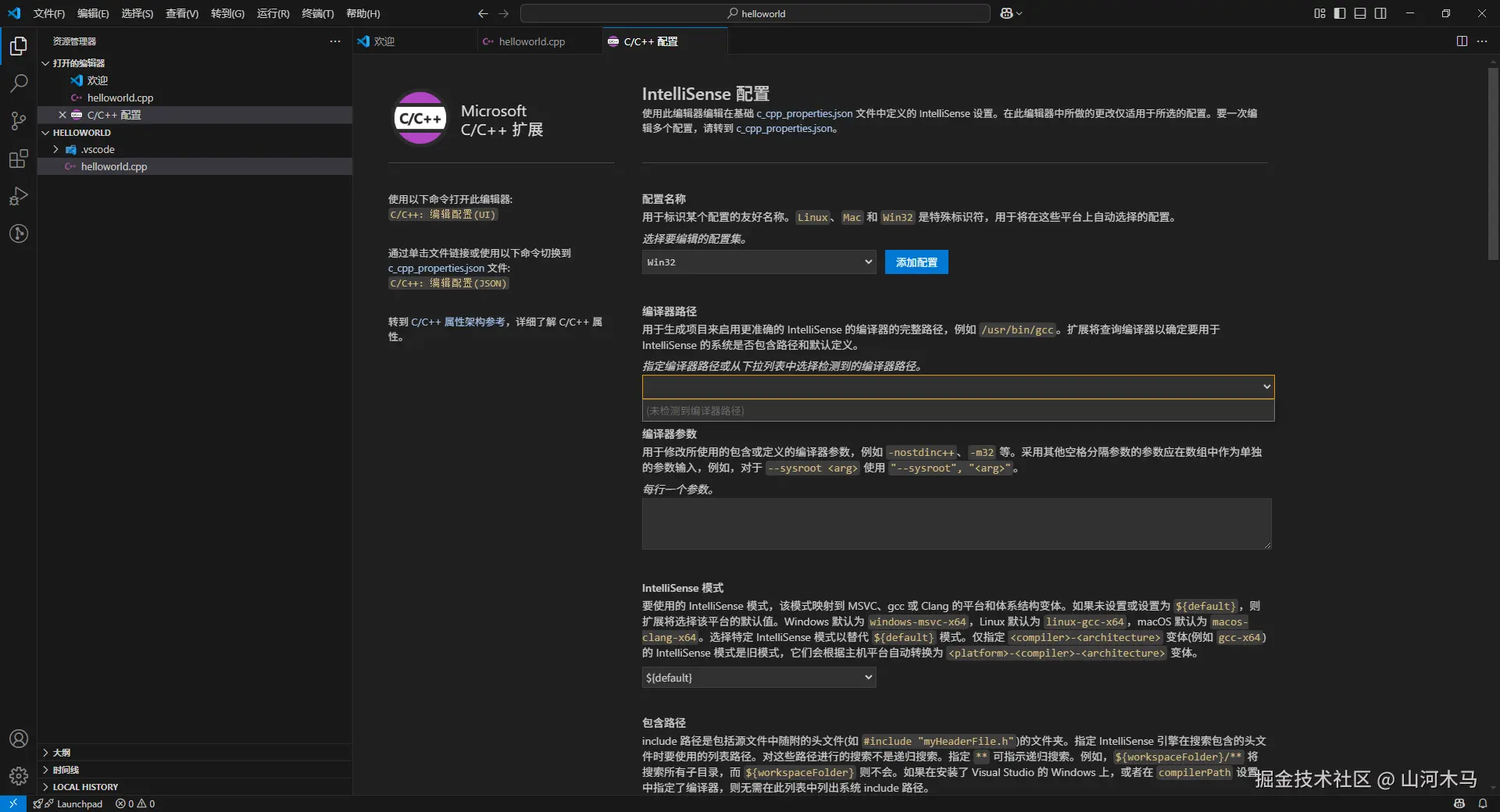
Task: Click the editor's vertical scrollbar
Action: pyautogui.click(x=1493, y=164)
